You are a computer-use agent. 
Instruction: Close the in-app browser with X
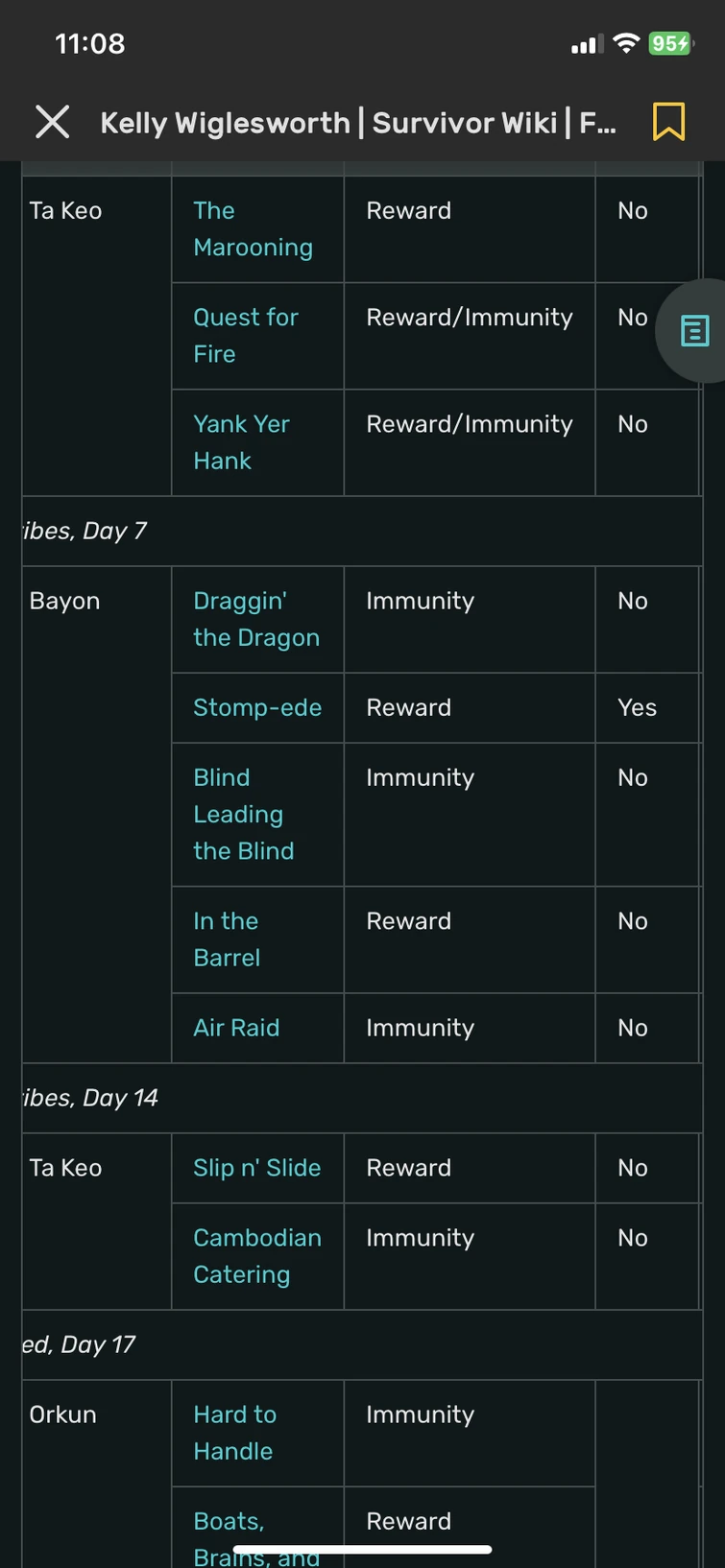[53, 122]
